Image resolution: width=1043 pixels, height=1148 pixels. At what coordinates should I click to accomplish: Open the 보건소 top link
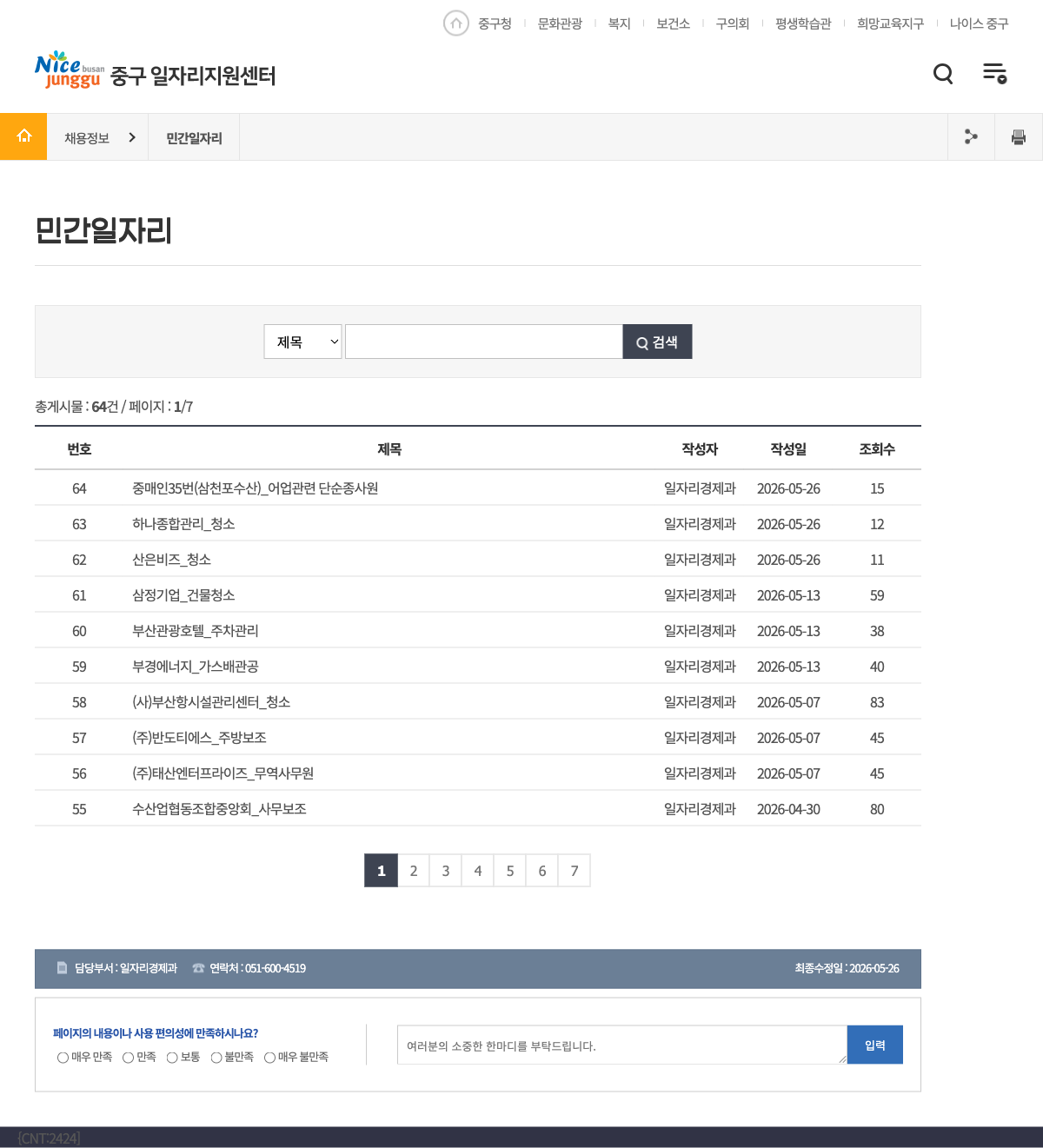673,23
